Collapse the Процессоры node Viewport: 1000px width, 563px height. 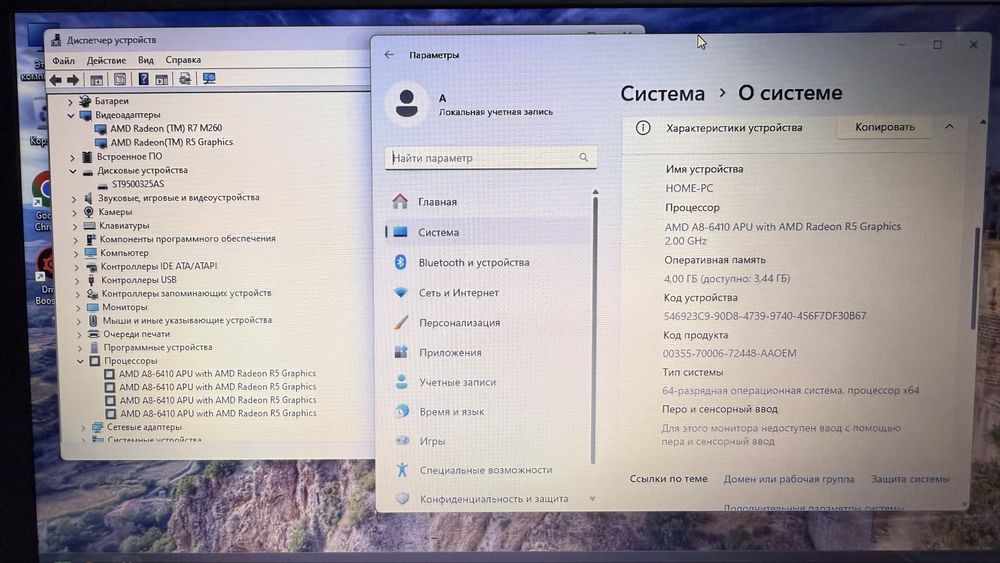pos(80,361)
